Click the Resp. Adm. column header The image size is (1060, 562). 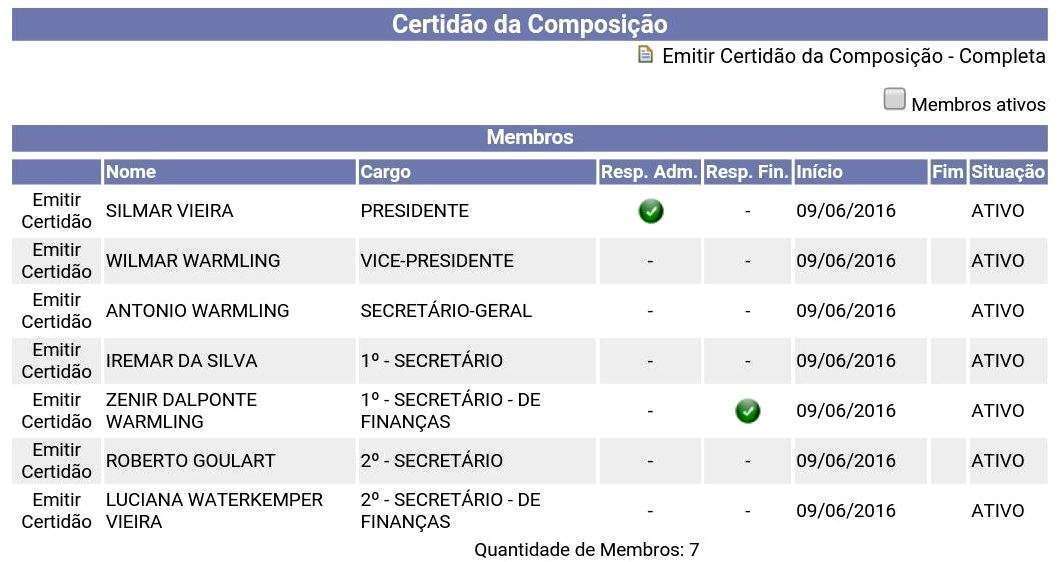click(649, 172)
